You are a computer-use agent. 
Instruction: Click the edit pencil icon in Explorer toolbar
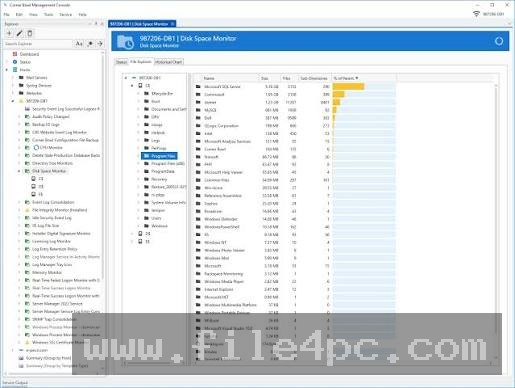(19, 33)
